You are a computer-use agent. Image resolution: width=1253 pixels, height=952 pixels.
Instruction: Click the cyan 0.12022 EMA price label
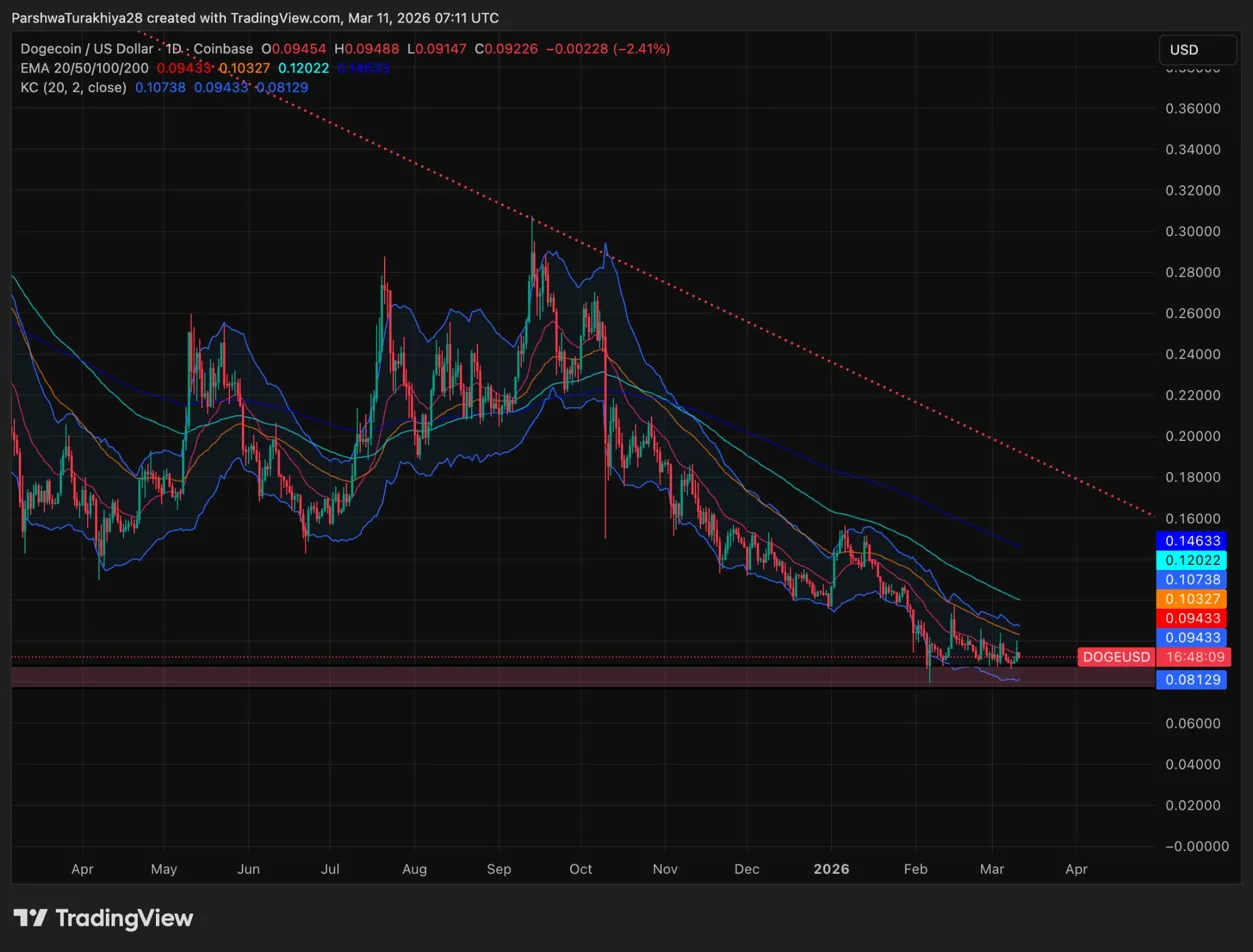1192,561
